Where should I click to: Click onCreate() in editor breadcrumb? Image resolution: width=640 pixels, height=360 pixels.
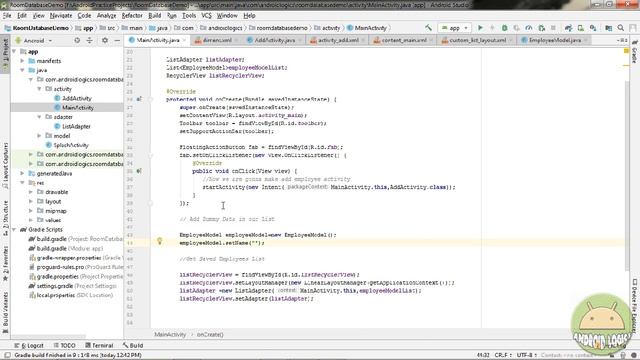210,335
